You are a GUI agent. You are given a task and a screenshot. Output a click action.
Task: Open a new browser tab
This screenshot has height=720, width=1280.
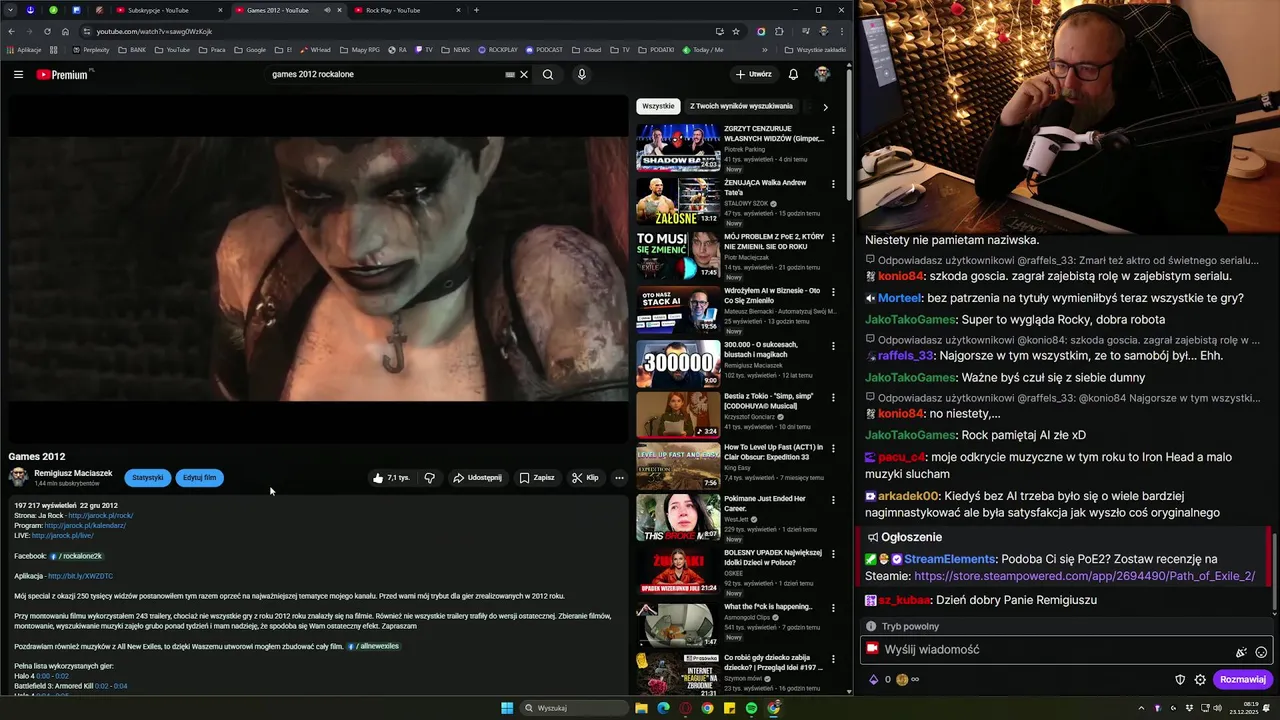pos(476,10)
